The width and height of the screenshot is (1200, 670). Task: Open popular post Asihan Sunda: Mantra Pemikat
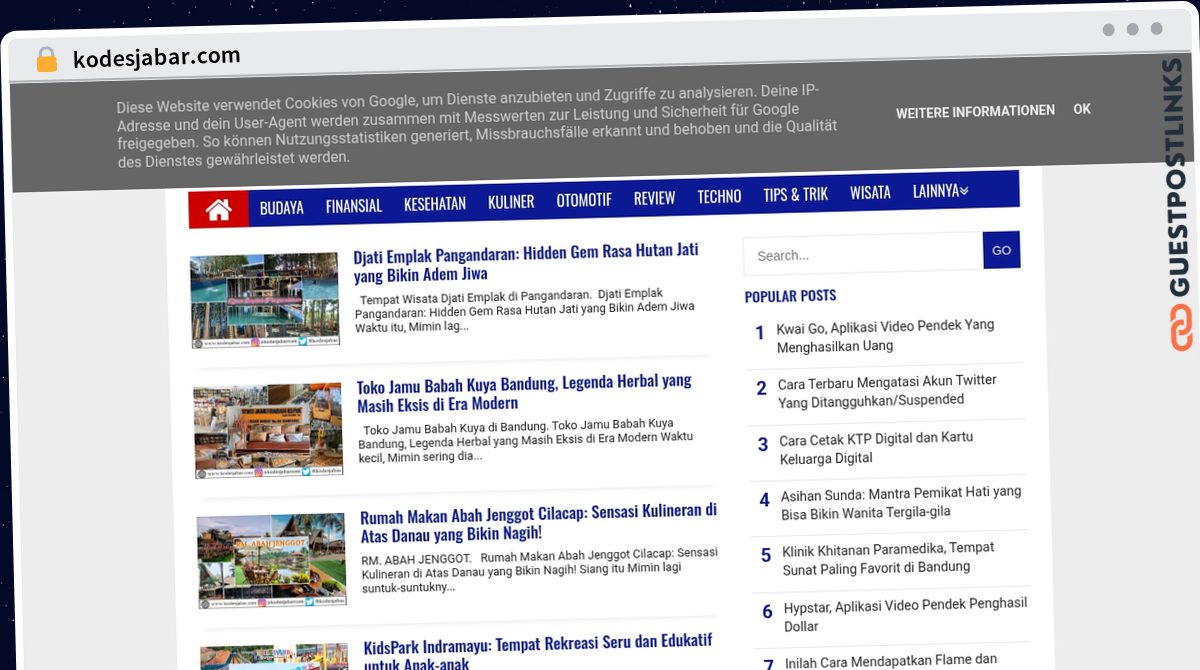point(901,502)
